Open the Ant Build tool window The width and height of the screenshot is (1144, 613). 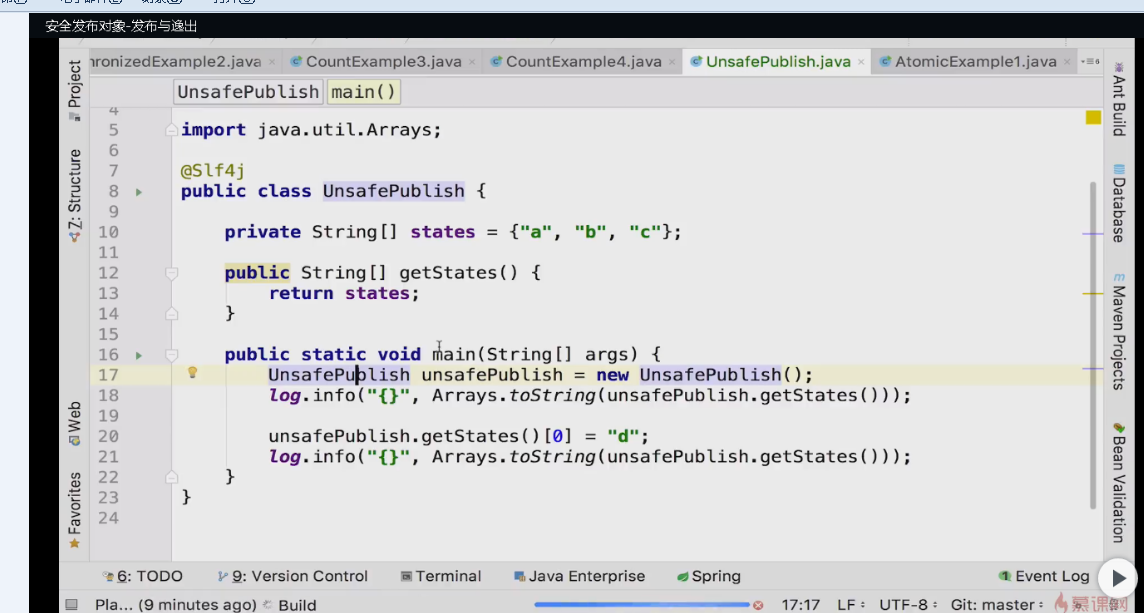1118,99
